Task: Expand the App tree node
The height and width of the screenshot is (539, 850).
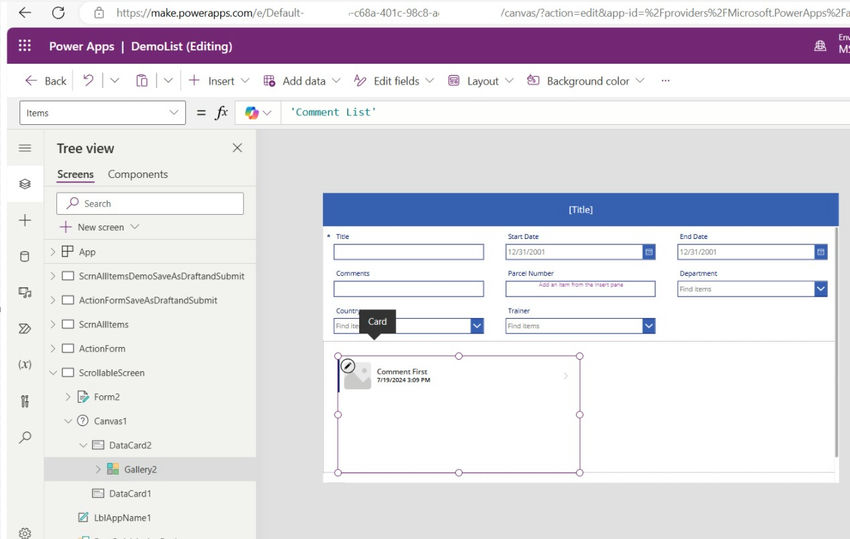Action: [53, 252]
